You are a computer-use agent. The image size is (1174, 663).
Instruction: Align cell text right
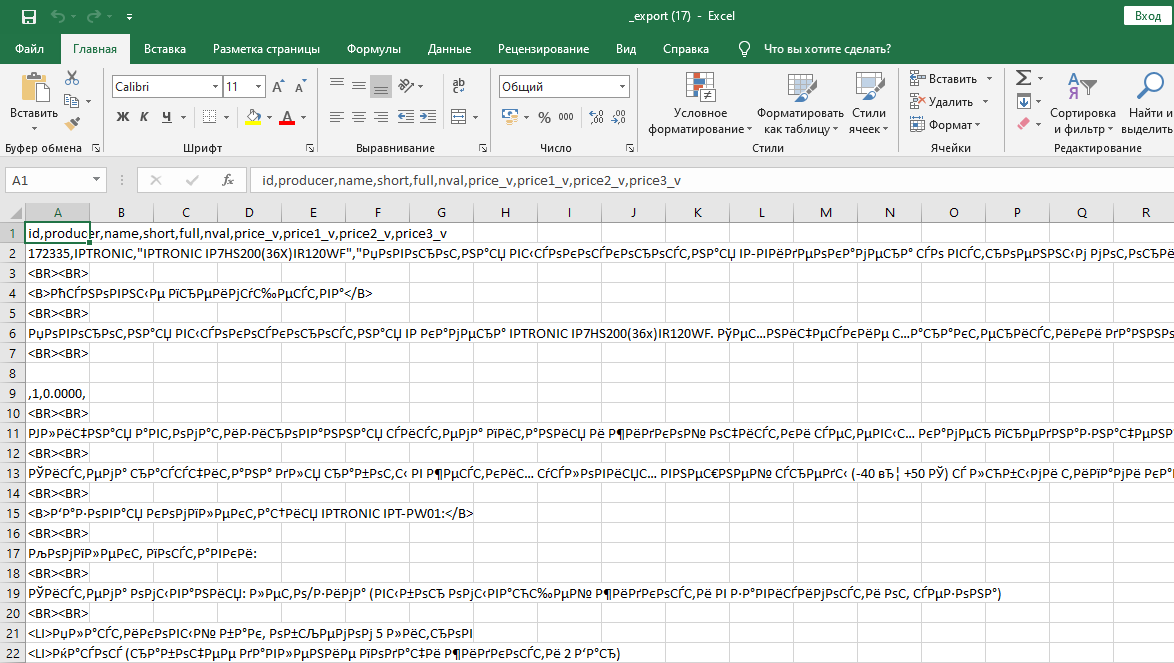tap(381, 117)
